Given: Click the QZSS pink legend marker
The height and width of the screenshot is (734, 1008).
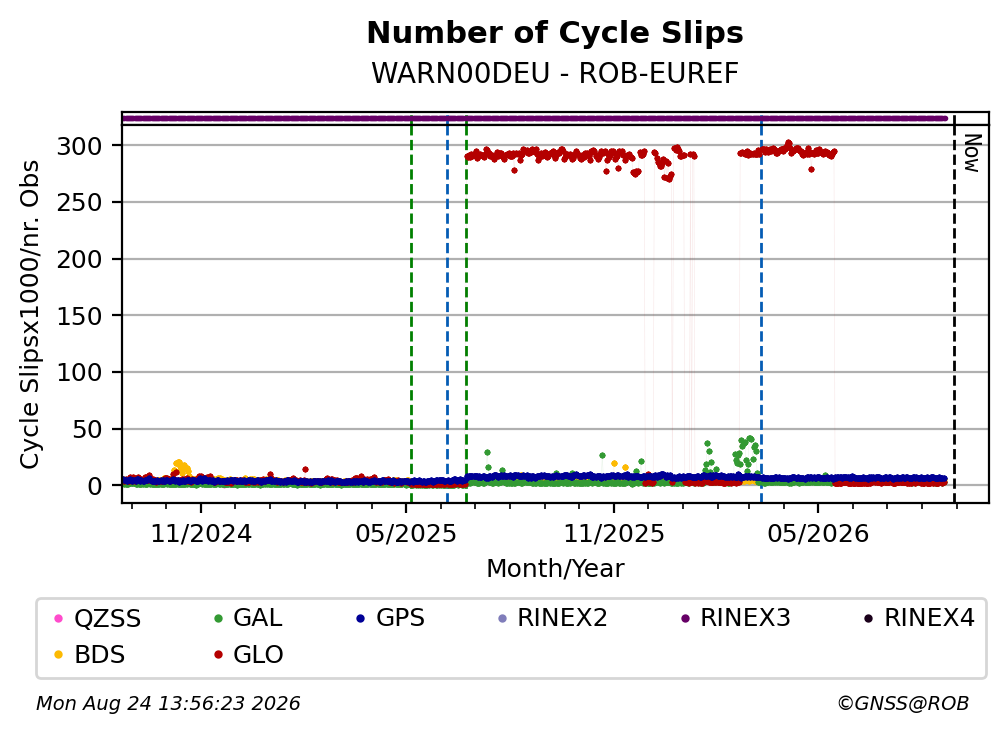Looking at the screenshot, I should click(x=58, y=618).
